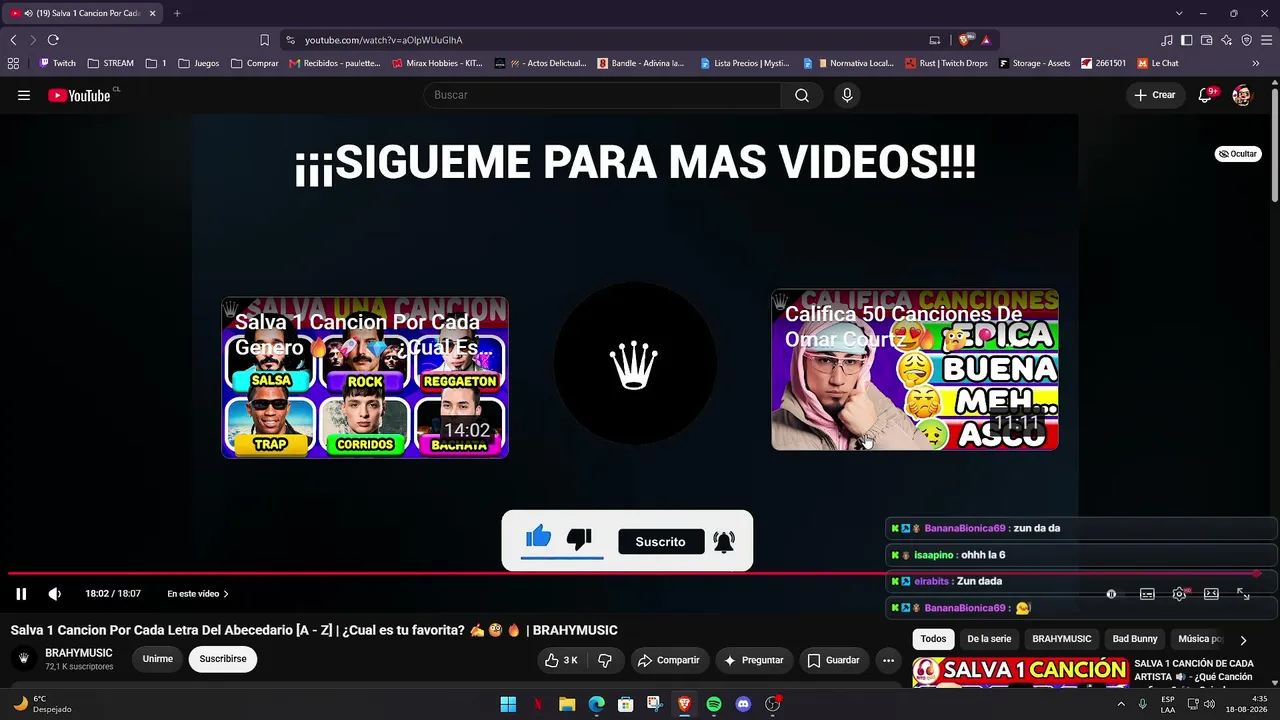The height and width of the screenshot is (720, 1280).
Task: Open Spotify from the taskbar
Action: tap(714, 704)
